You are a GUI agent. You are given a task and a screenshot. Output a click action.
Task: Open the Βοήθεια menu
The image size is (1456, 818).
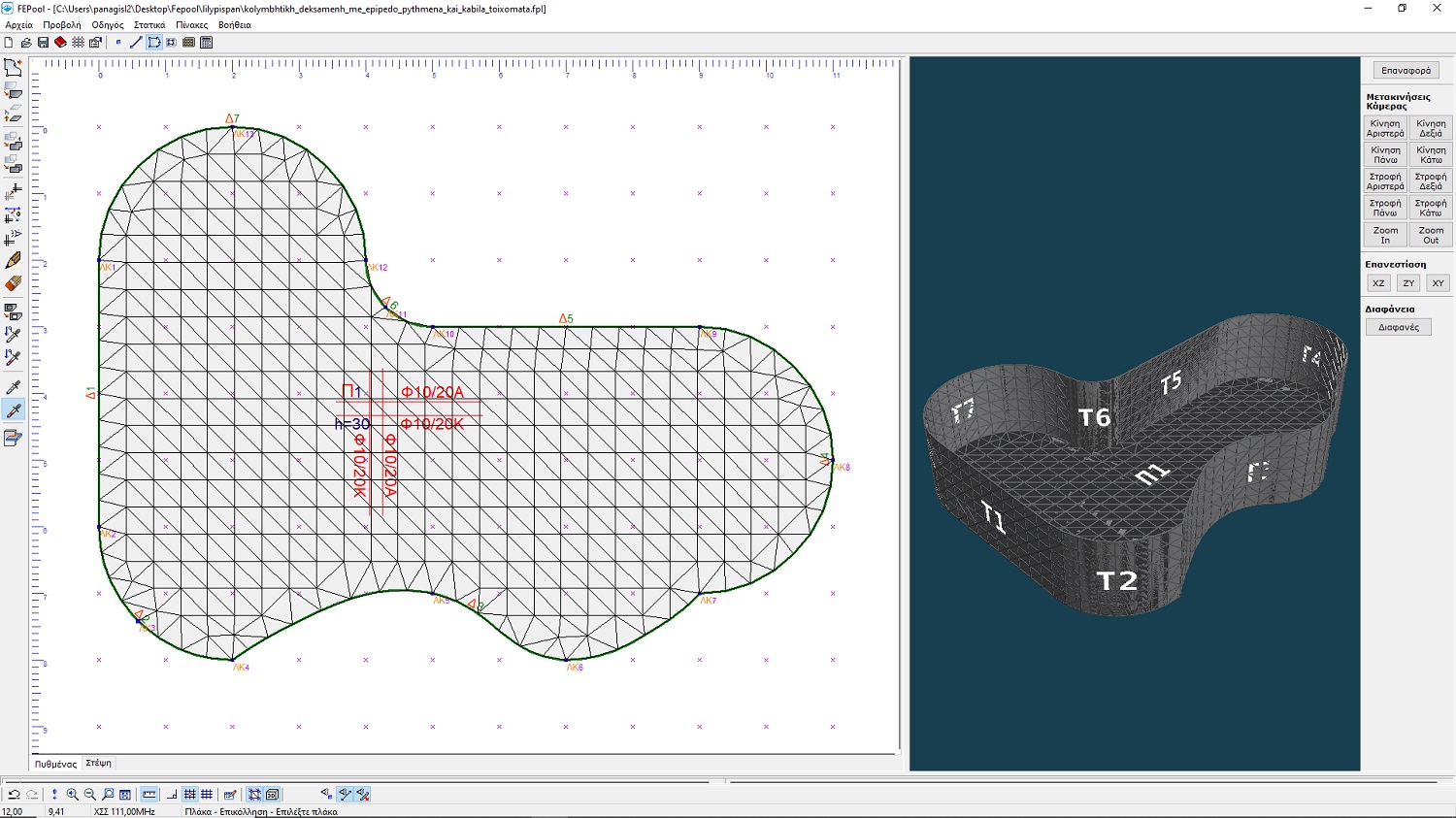[235, 25]
